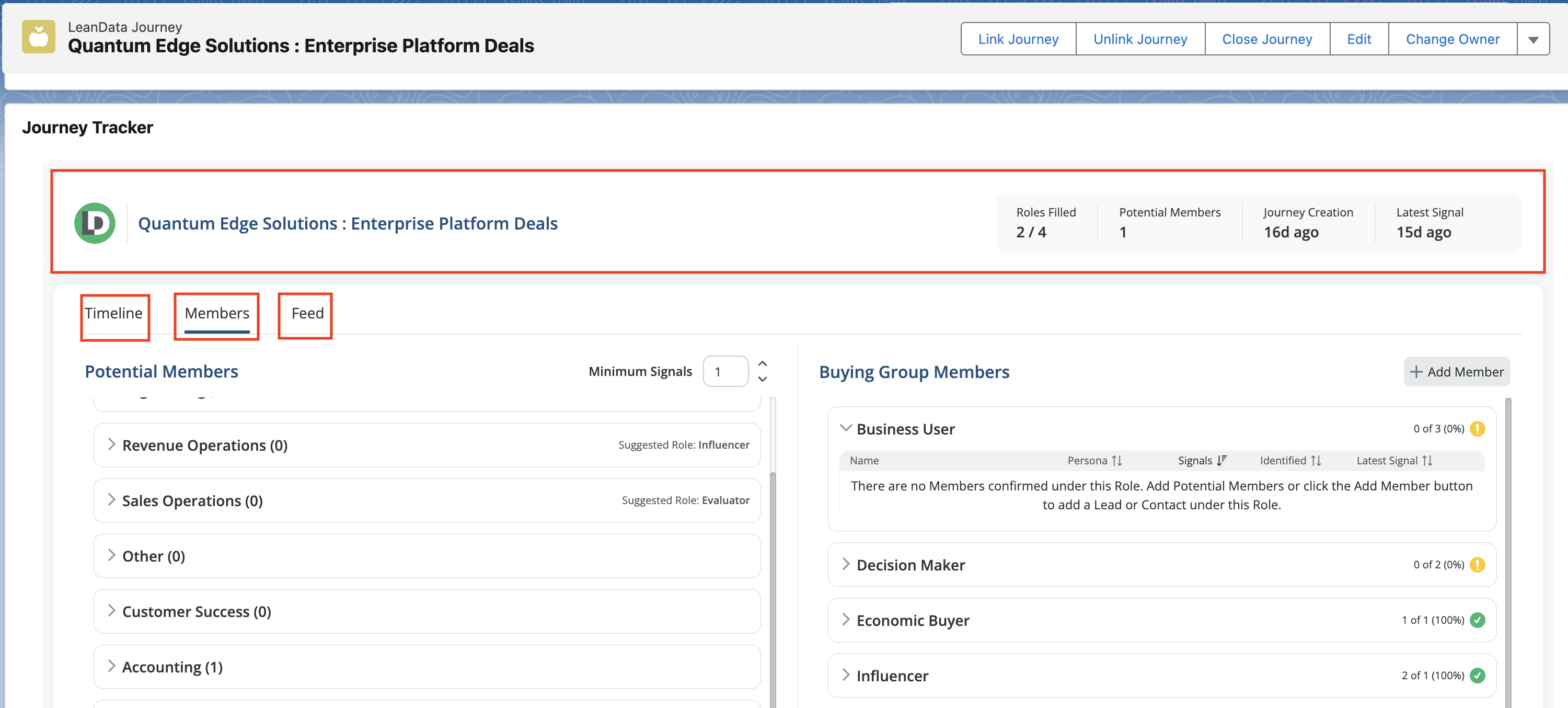Open the Feed tab
The height and width of the screenshot is (708, 1568).
(307, 313)
